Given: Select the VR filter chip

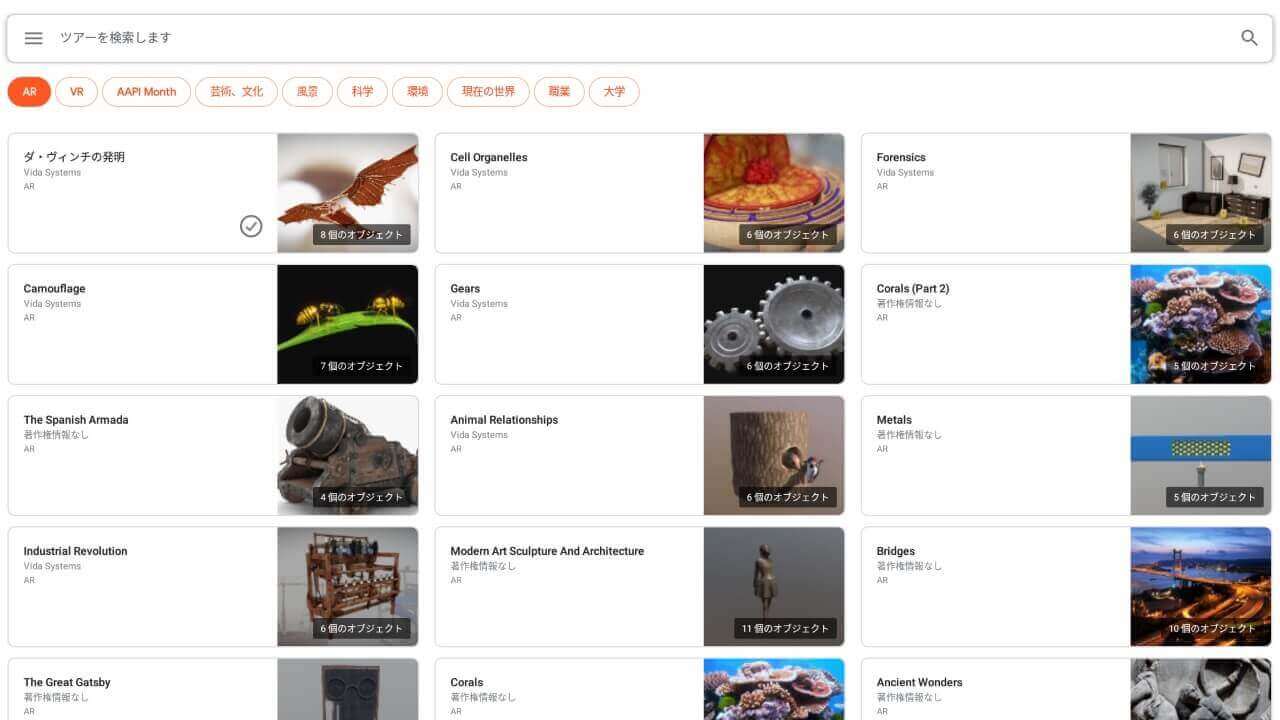Looking at the screenshot, I should (x=76, y=92).
